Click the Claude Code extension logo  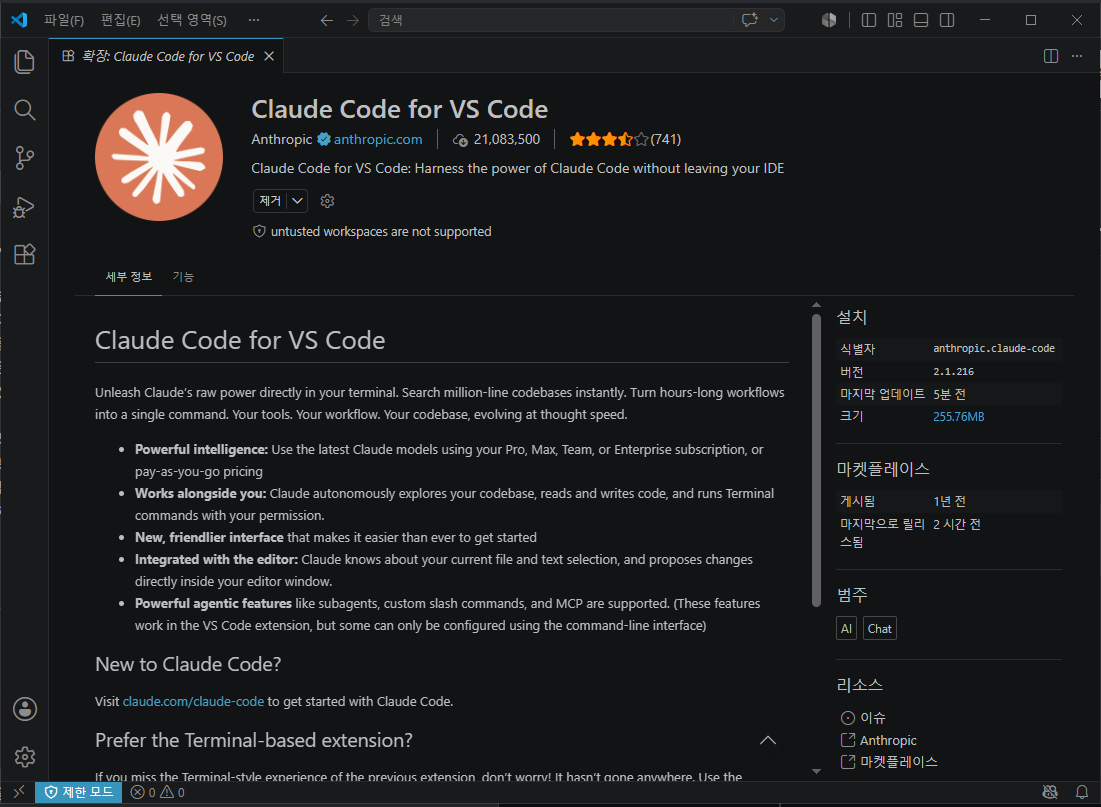click(159, 157)
